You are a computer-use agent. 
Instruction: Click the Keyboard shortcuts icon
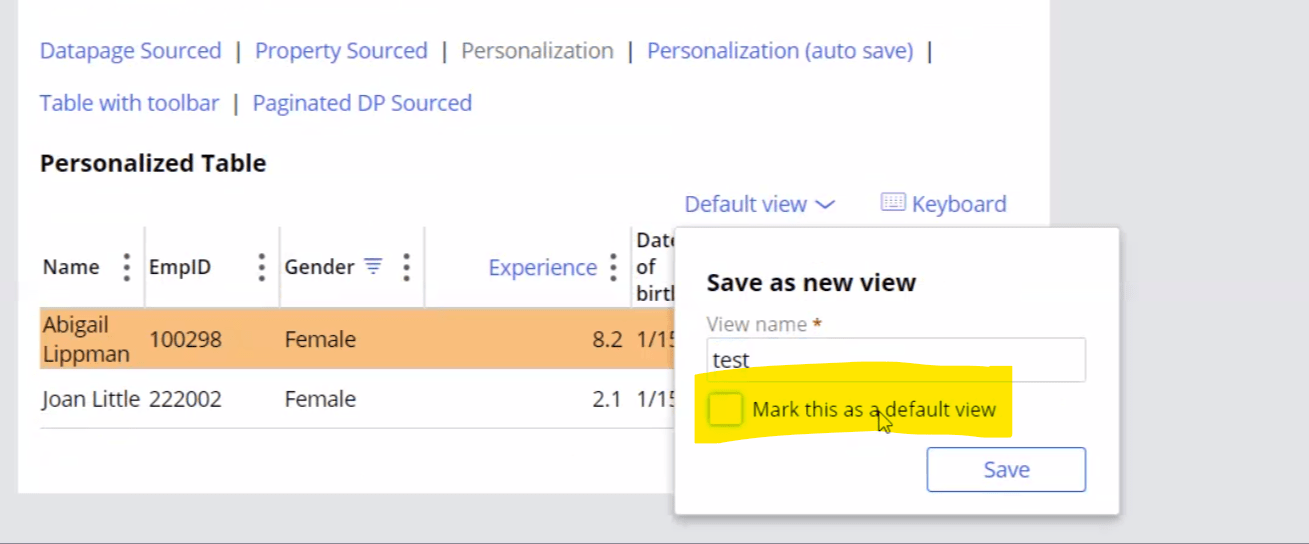click(x=893, y=203)
